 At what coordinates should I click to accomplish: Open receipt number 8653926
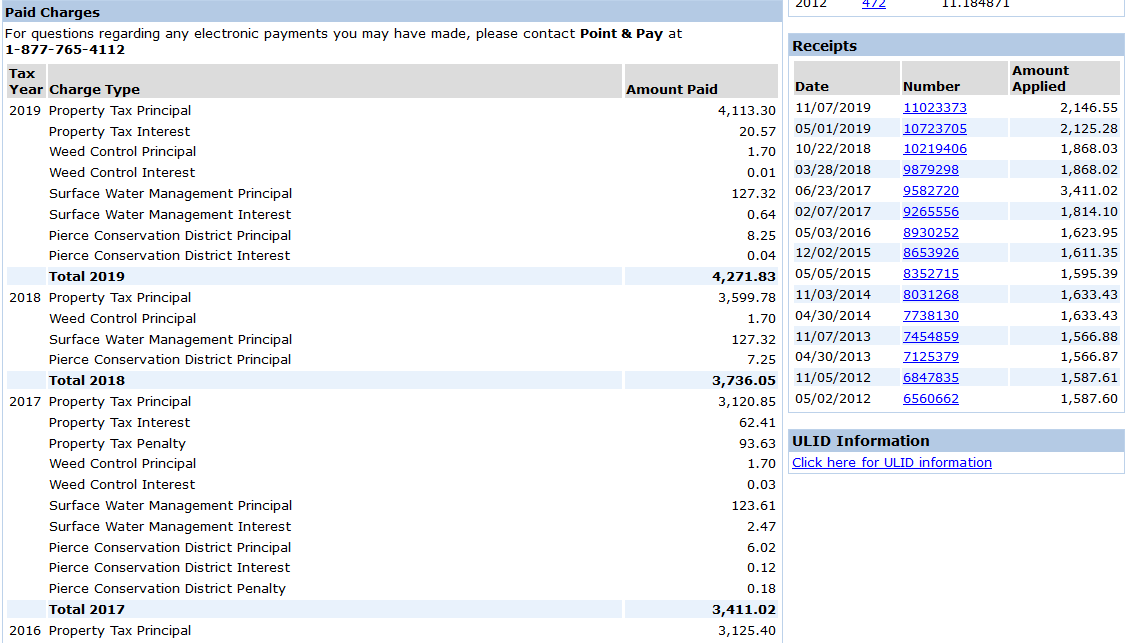point(930,253)
